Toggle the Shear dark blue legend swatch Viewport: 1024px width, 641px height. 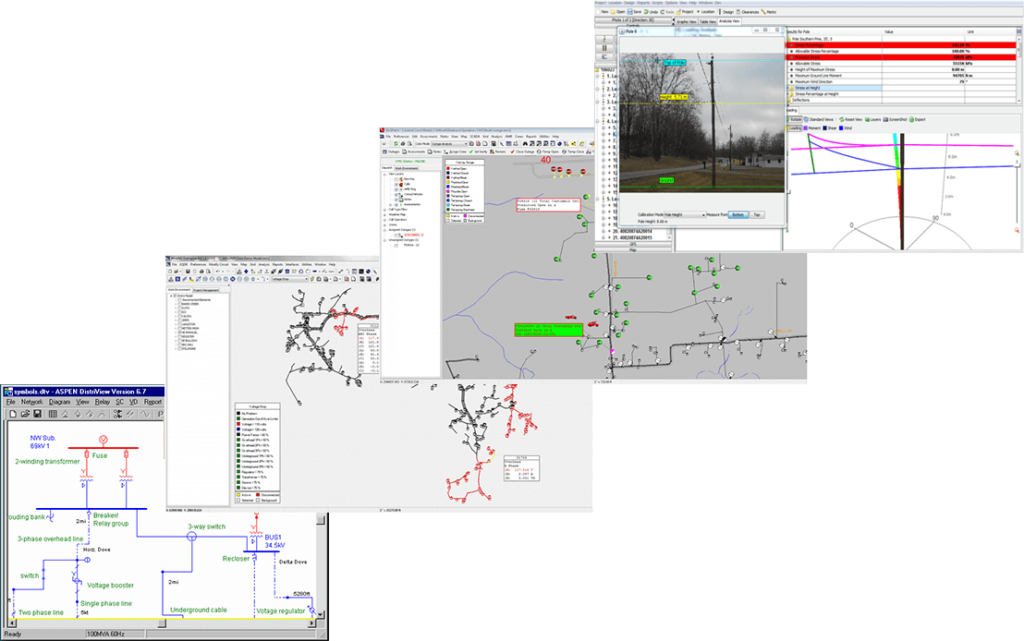pos(825,128)
